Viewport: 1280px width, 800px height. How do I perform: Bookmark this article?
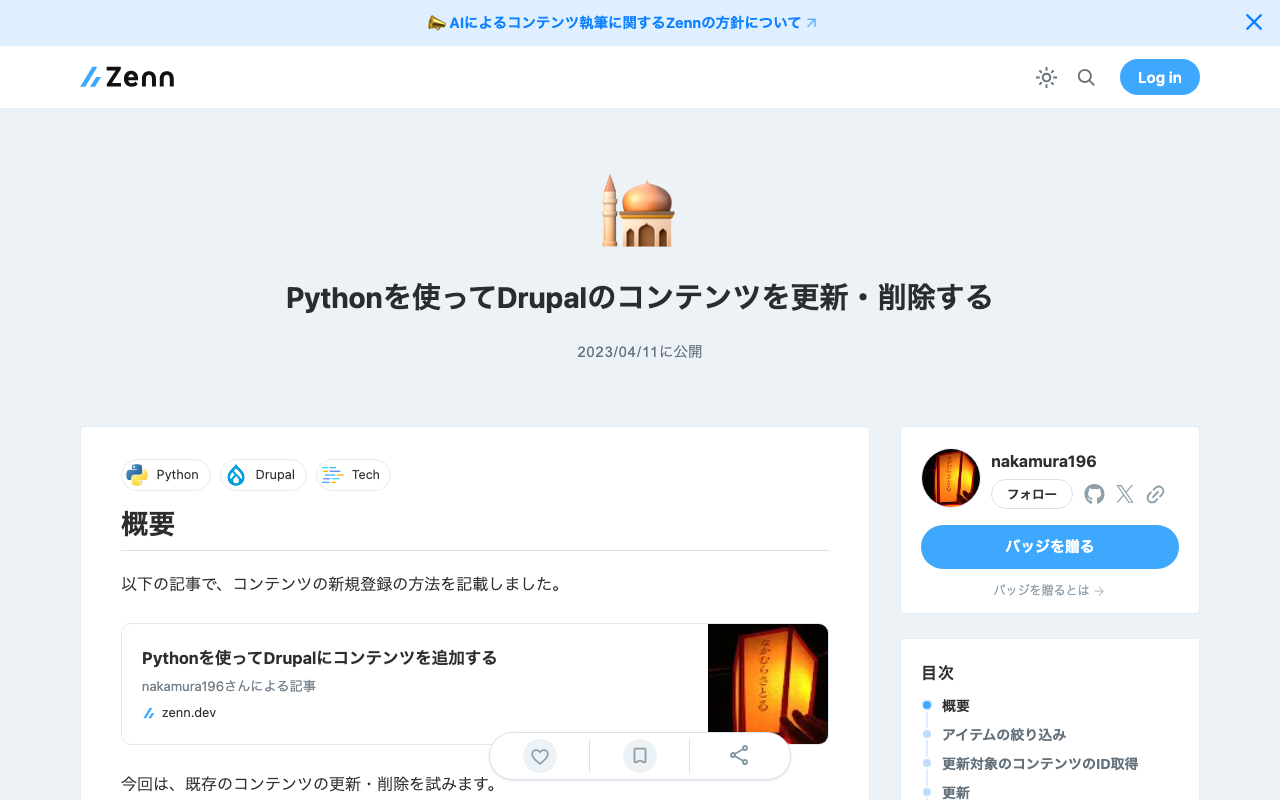click(x=639, y=755)
